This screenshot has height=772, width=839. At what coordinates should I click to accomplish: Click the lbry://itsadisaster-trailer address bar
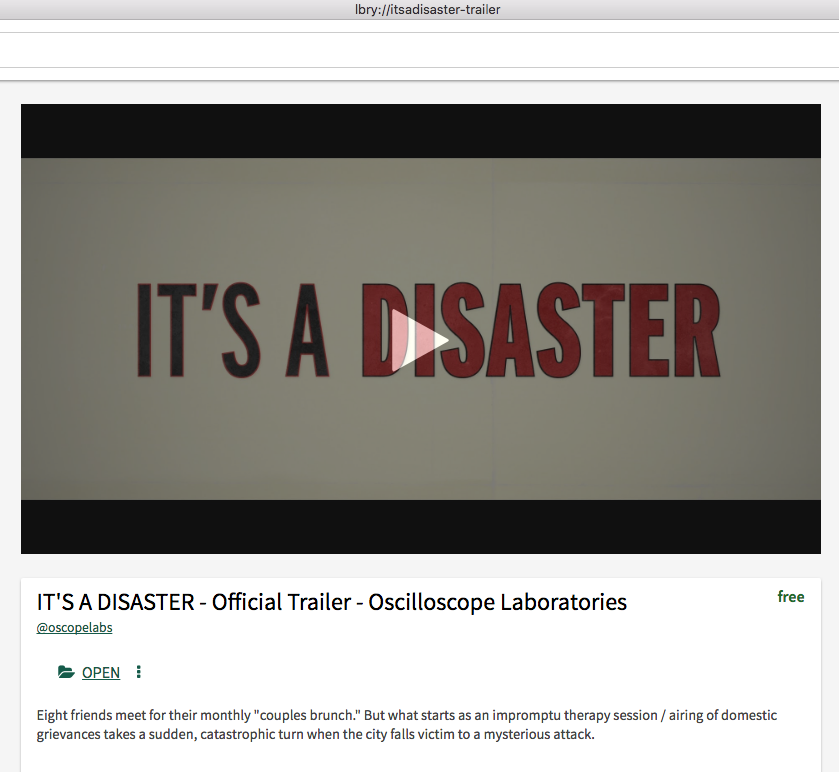pos(426,9)
